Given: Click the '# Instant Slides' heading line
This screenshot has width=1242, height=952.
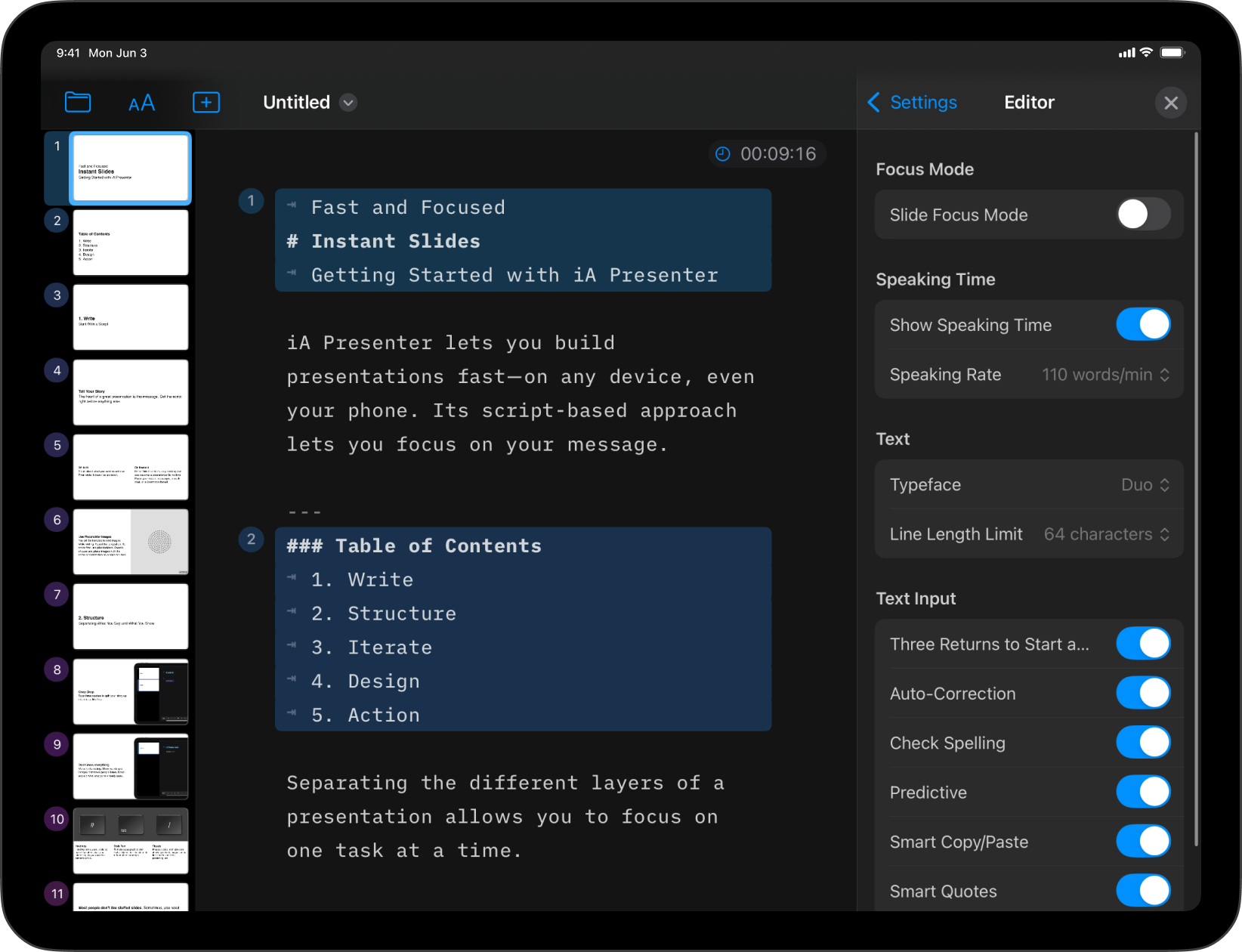Looking at the screenshot, I should click(x=384, y=242).
